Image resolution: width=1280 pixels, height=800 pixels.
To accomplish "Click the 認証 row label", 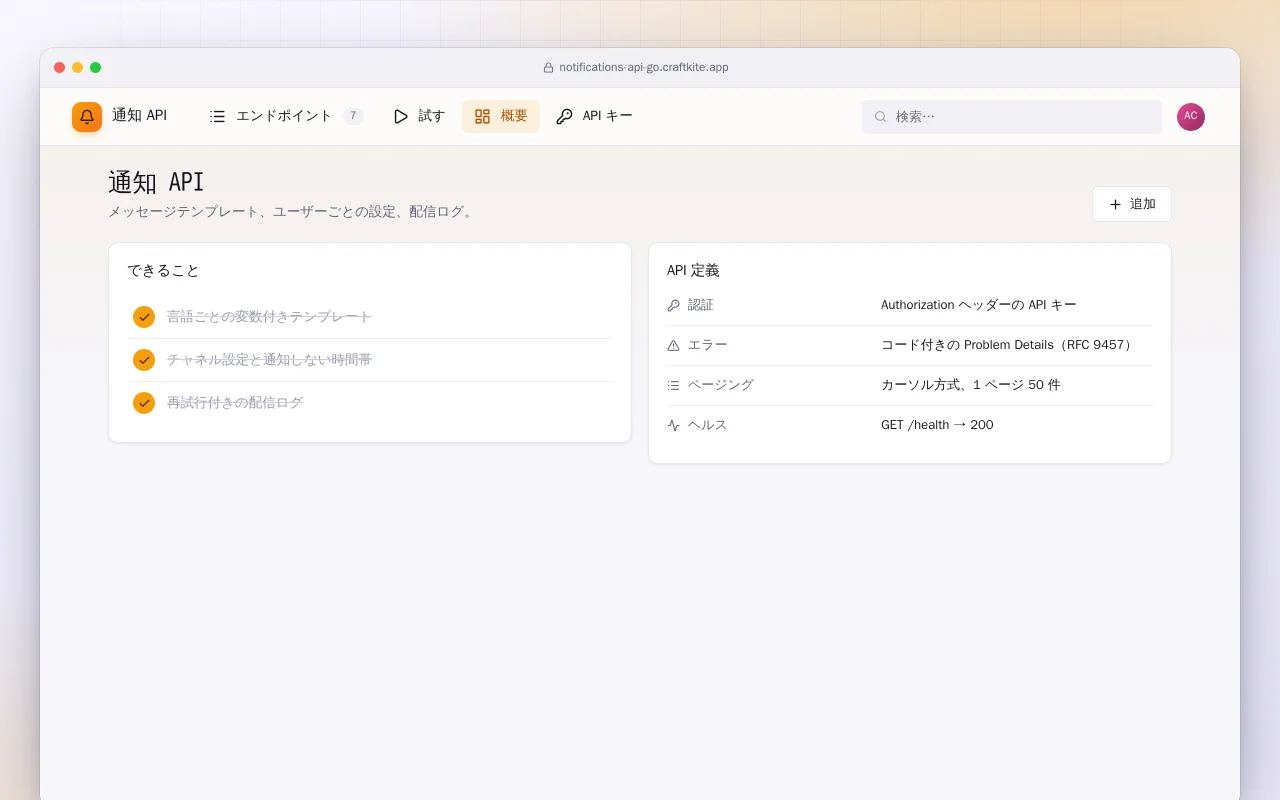I will click(701, 305).
